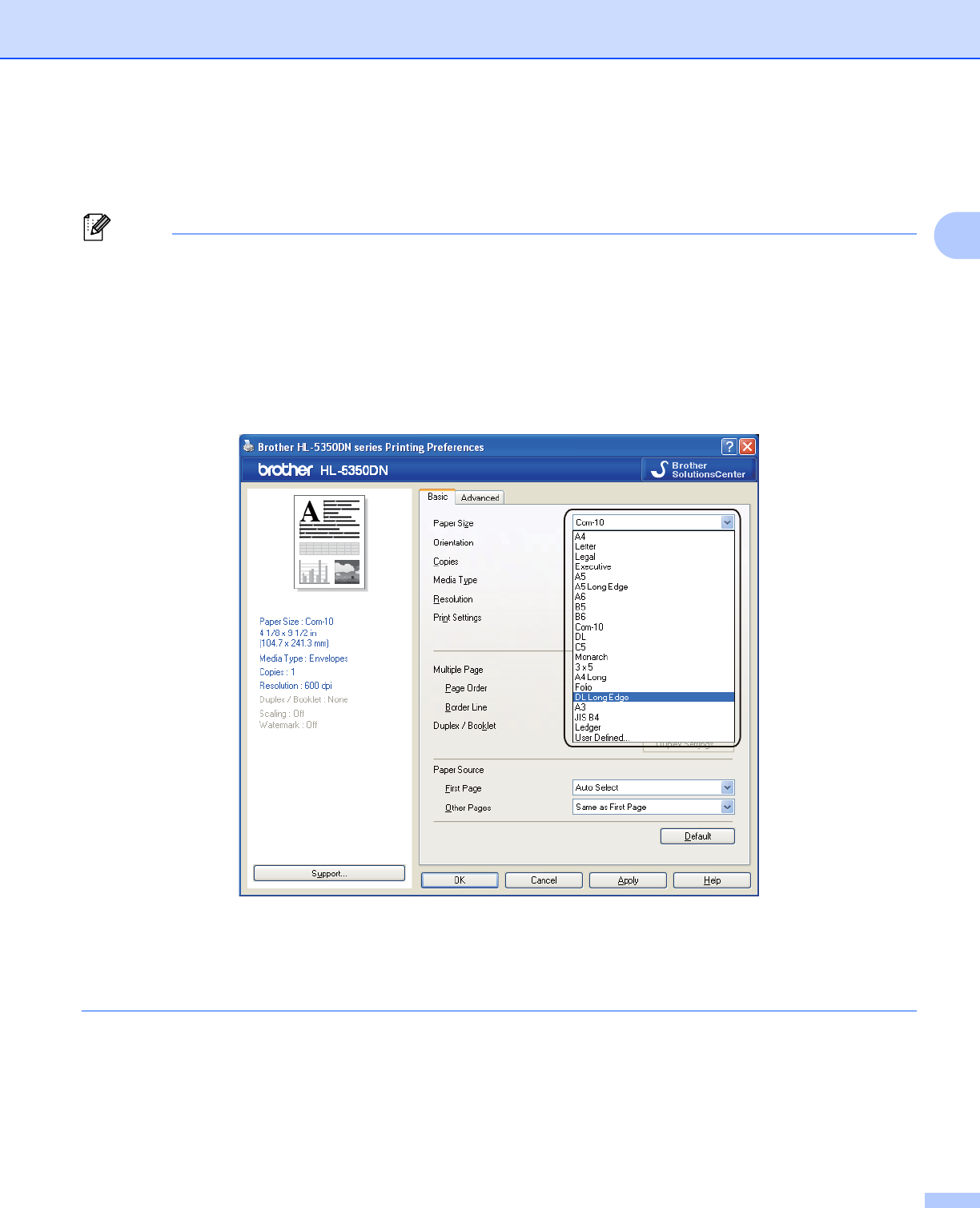
Task: Click the Print Settings label
Action: pos(457,618)
